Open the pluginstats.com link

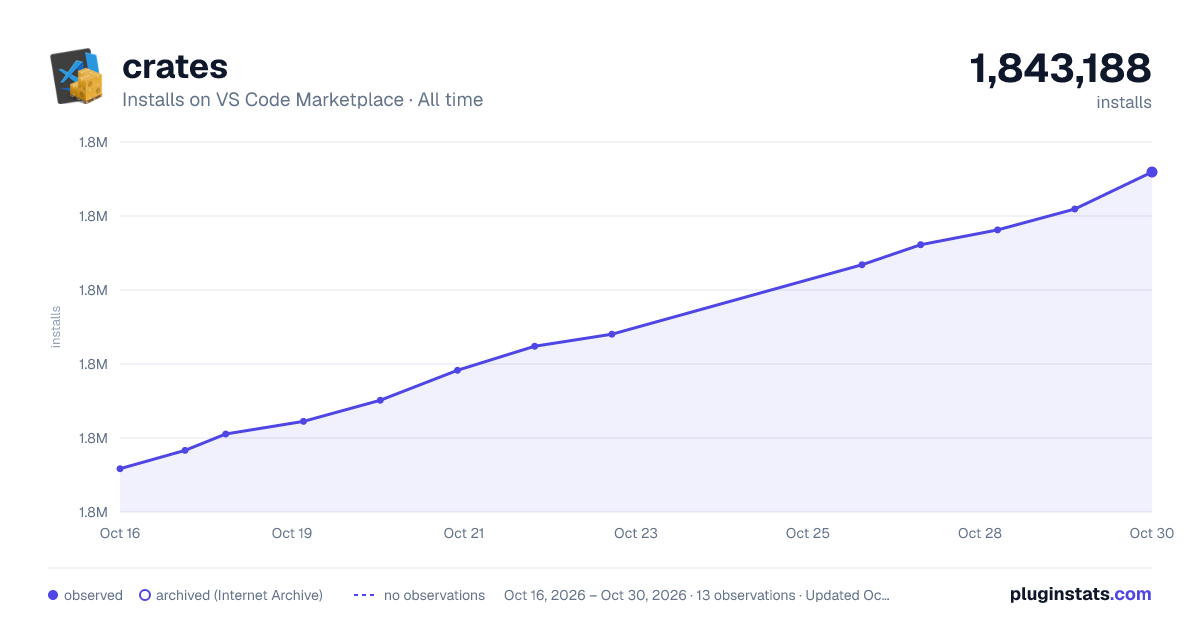1081,594
